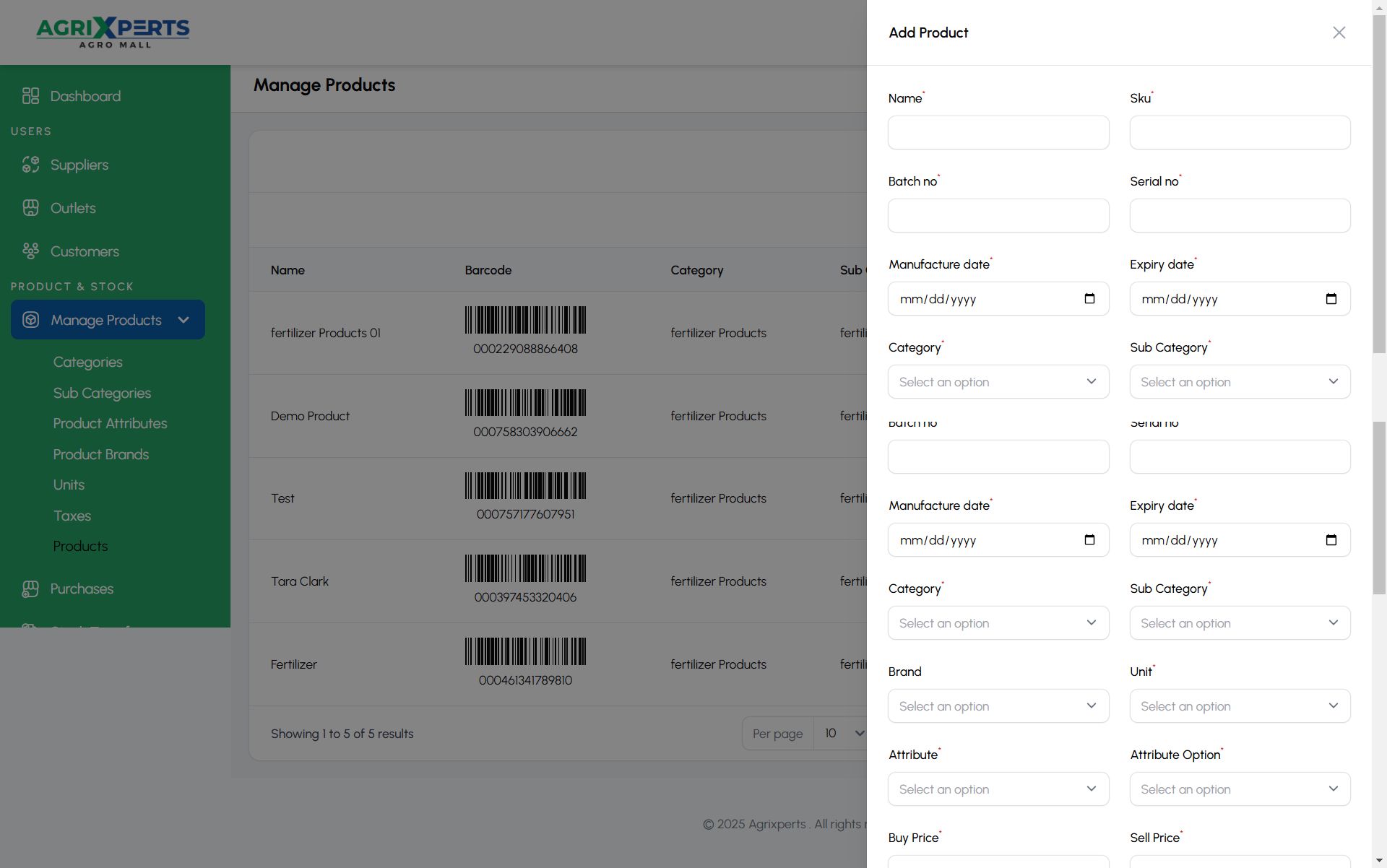Select the Test product row name
The height and width of the screenshot is (868, 1387).
[282, 498]
